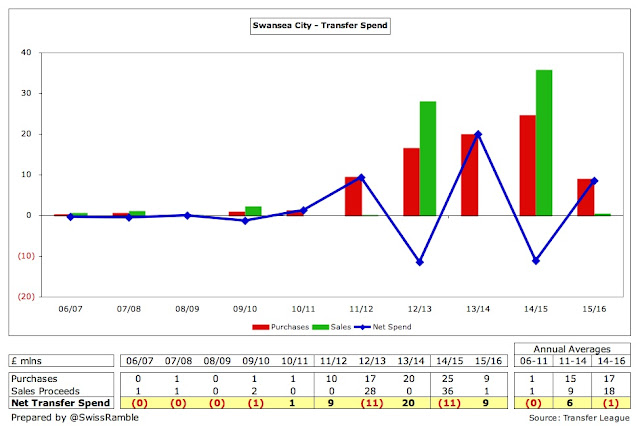Click the y-axis label 30
The width and height of the screenshot is (640, 426).
pos(26,93)
